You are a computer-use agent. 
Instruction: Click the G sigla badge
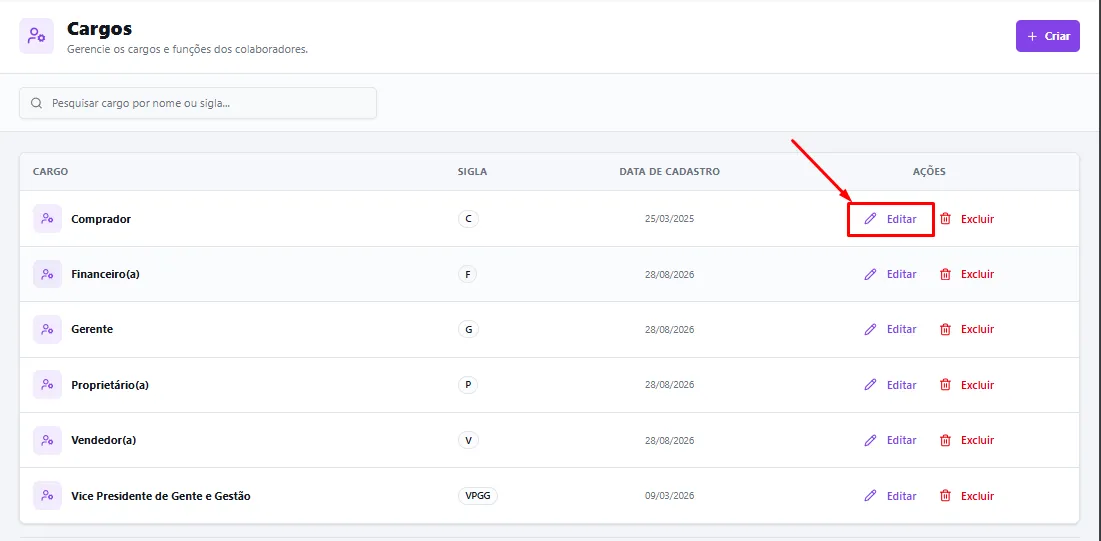[468, 329]
